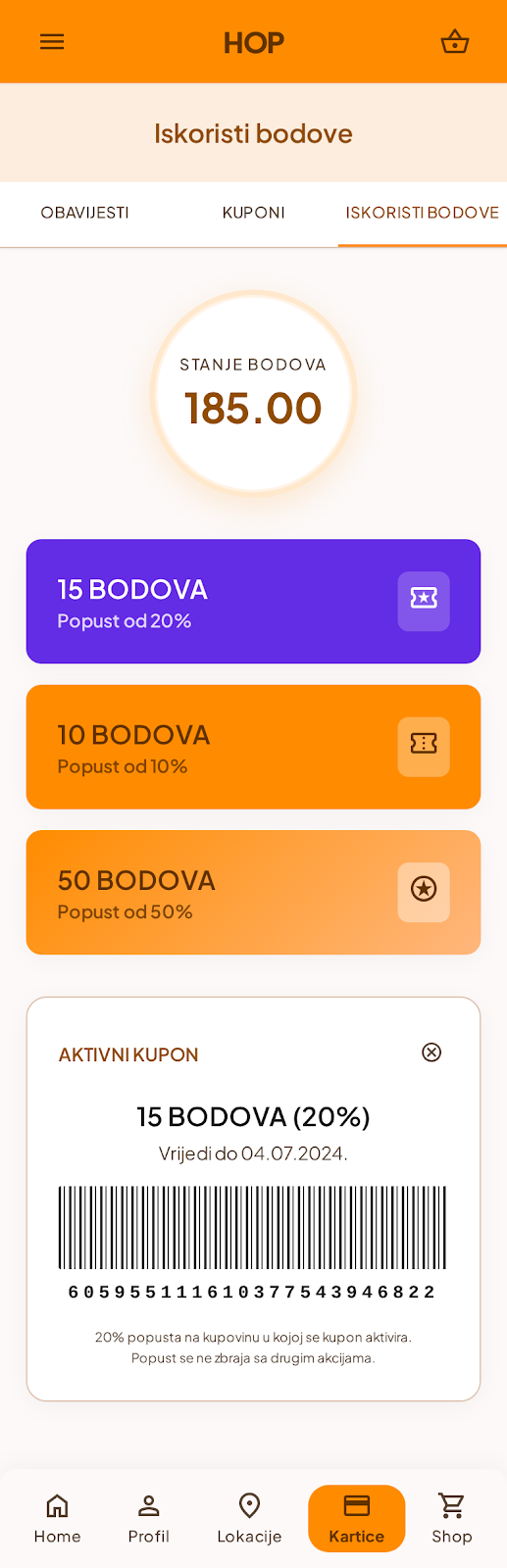Switch to the OBAVIJESTI tab
This screenshot has height=1568, width=507.
click(84, 213)
